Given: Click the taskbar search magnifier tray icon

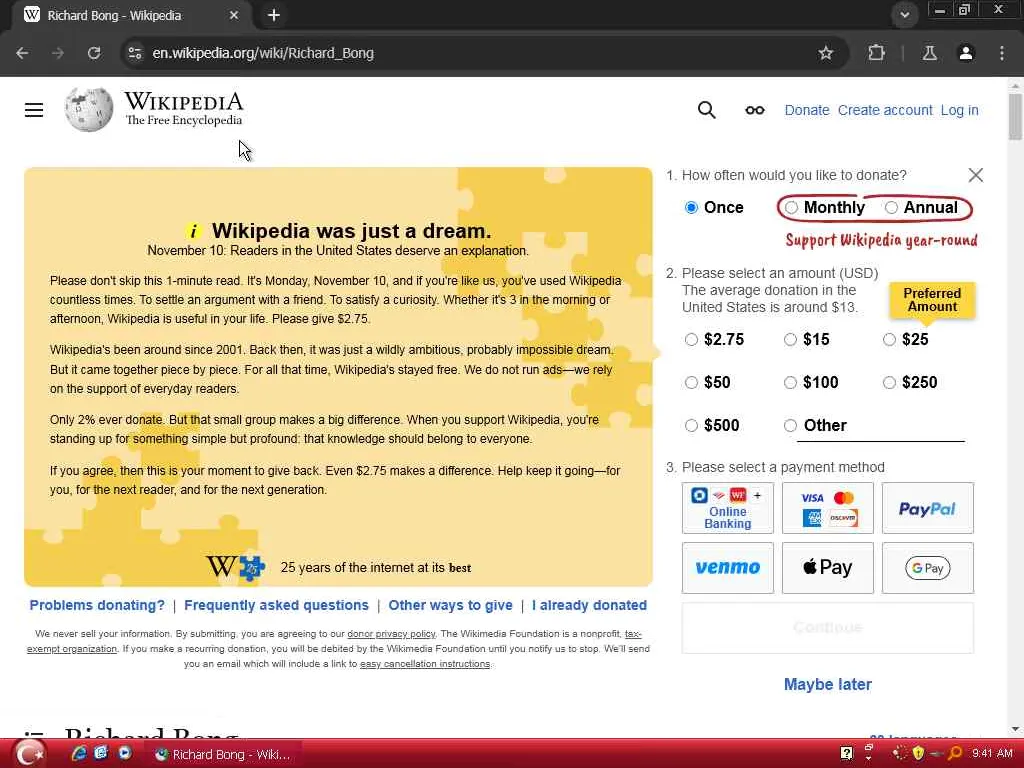Looking at the screenshot, I should point(954,754).
